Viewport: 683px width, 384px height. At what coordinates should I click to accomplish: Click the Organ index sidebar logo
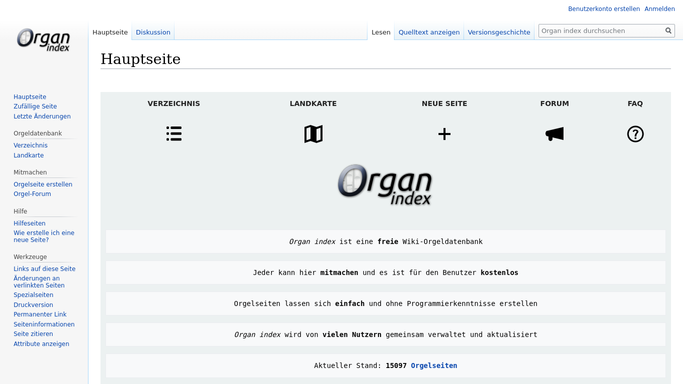click(x=44, y=40)
